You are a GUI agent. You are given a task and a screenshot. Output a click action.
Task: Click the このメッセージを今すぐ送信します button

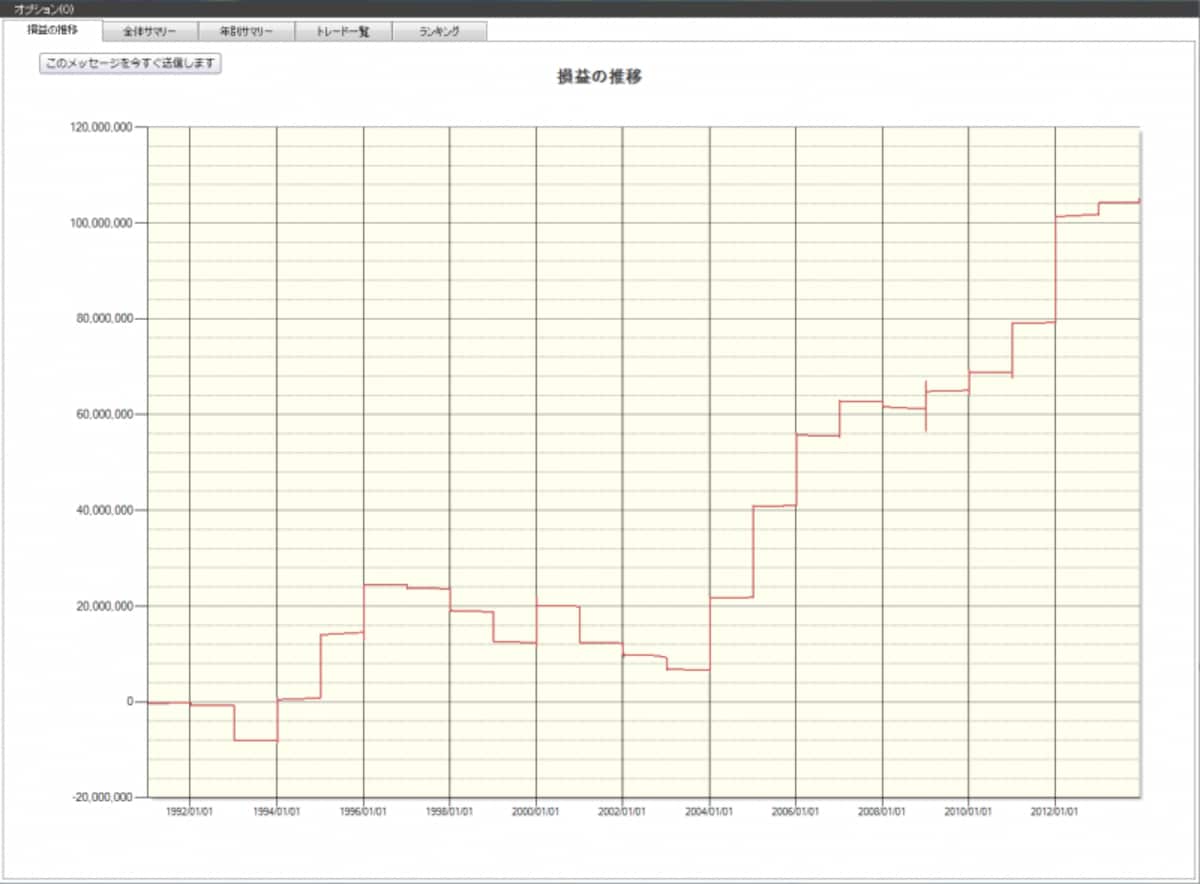(130, 63)
